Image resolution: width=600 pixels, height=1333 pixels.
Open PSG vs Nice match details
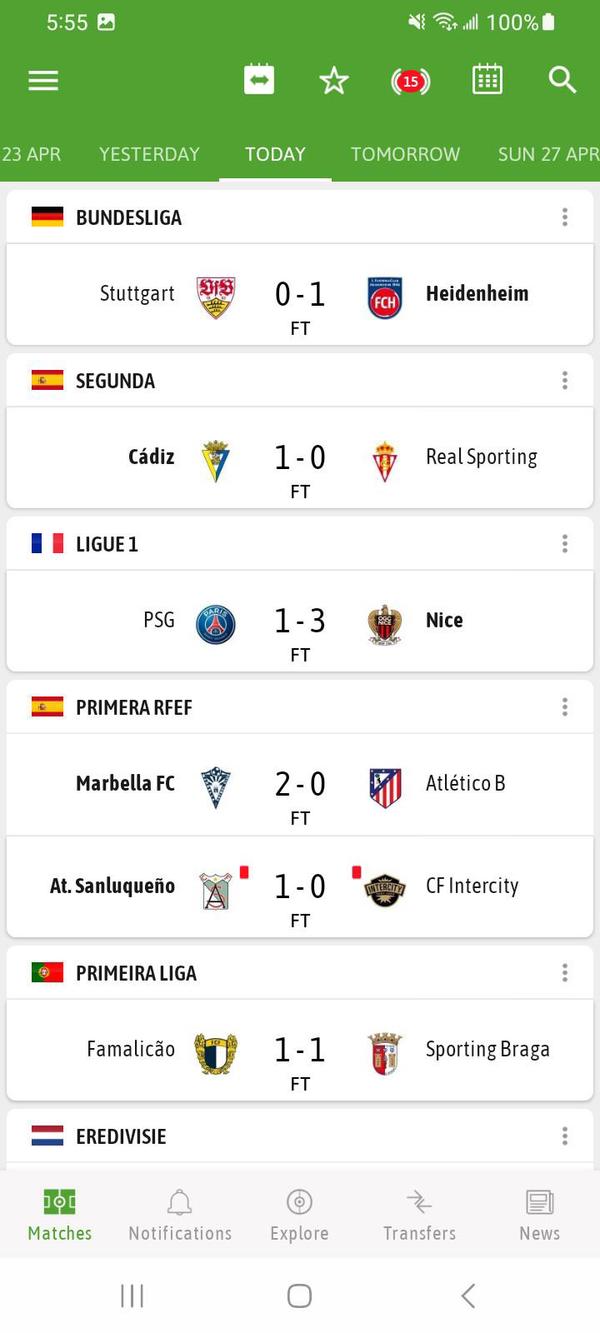300,623
